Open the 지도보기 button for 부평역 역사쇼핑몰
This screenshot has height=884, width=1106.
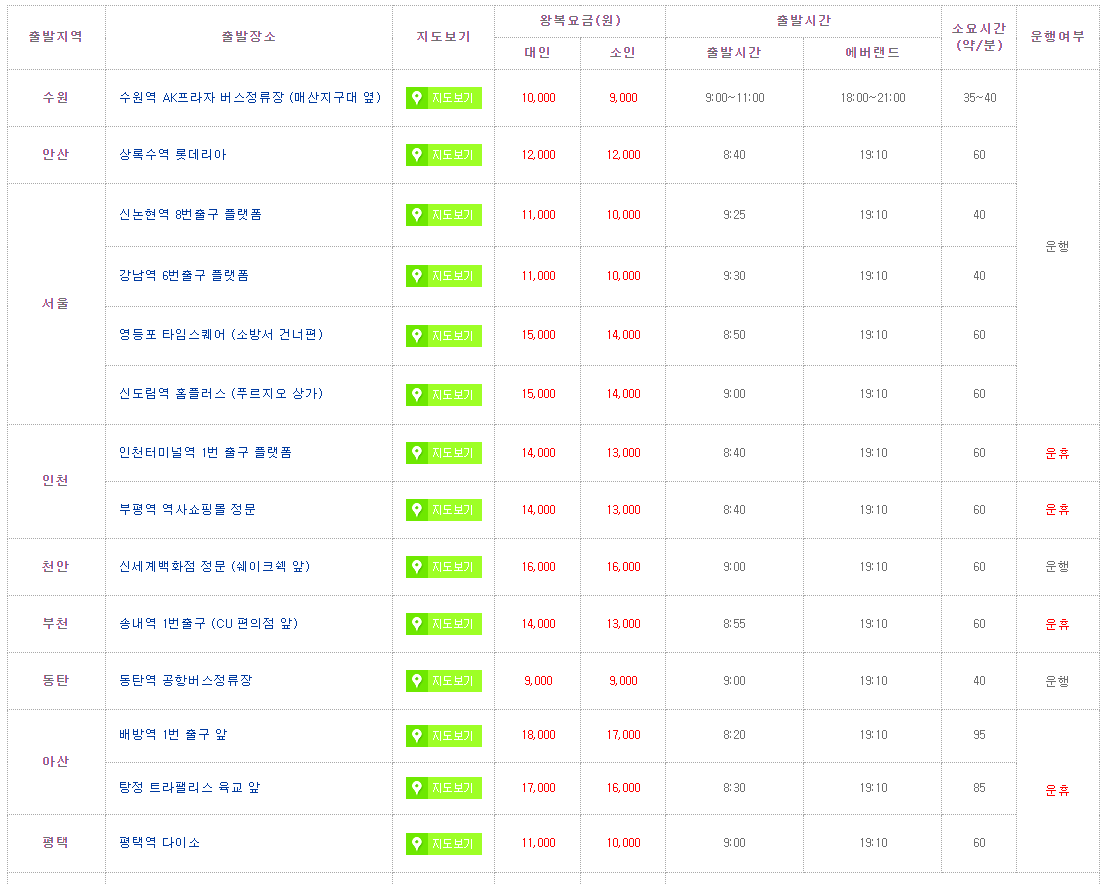pyautogui.click(x=443, y=510)
